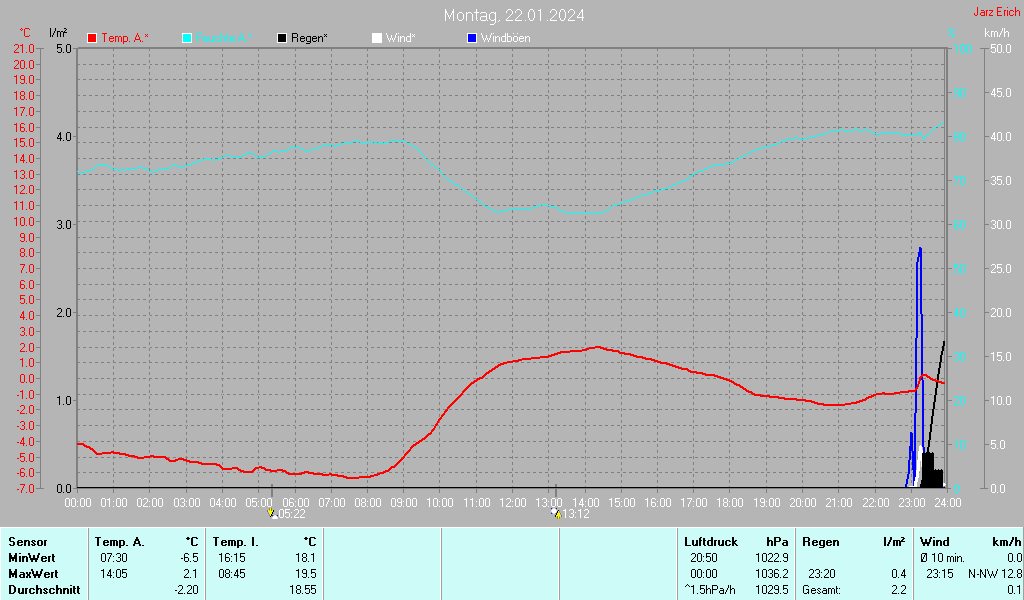Click the blue wind gust peak spike

(919, 250)
